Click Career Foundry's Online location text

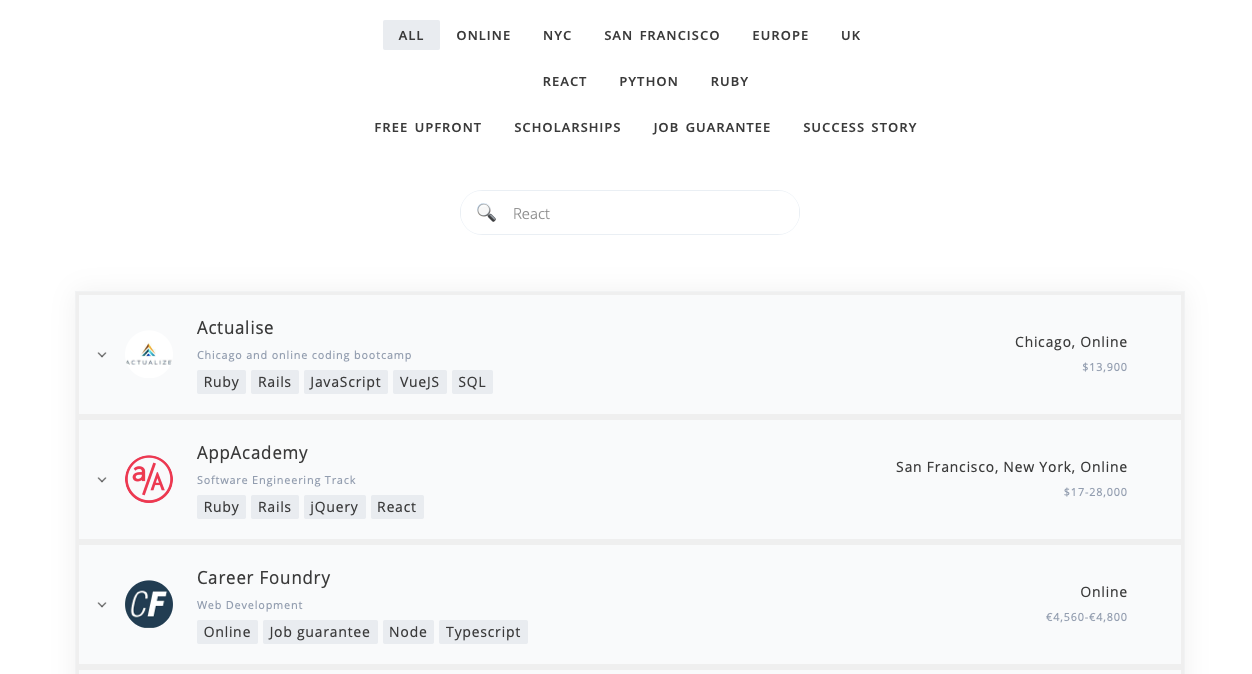1104,592
